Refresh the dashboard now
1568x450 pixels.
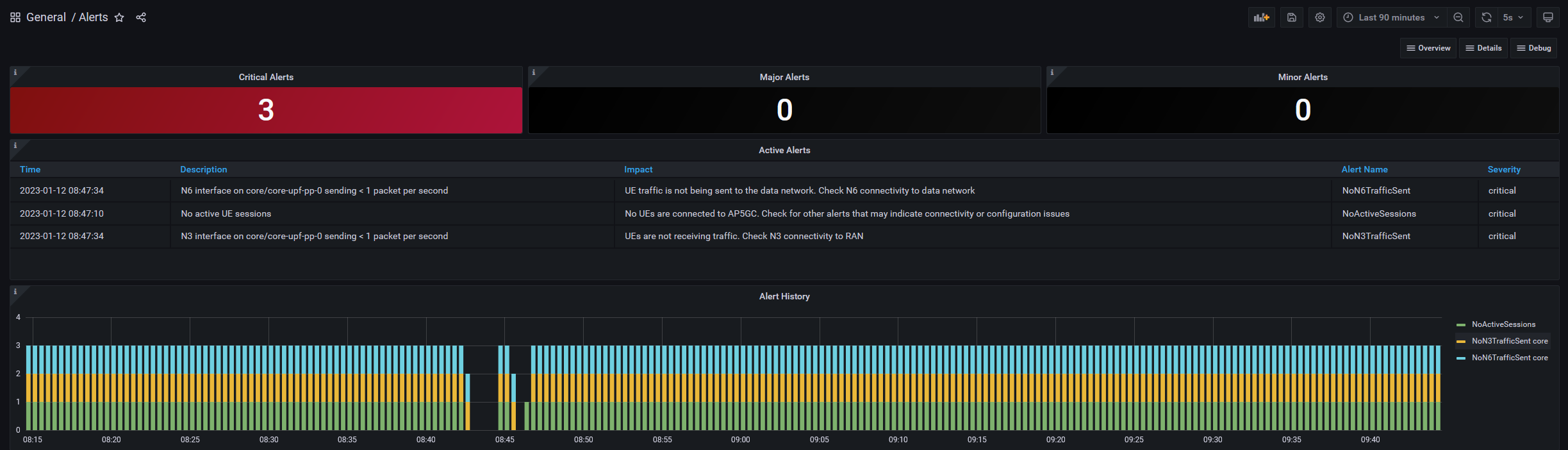1487,17
